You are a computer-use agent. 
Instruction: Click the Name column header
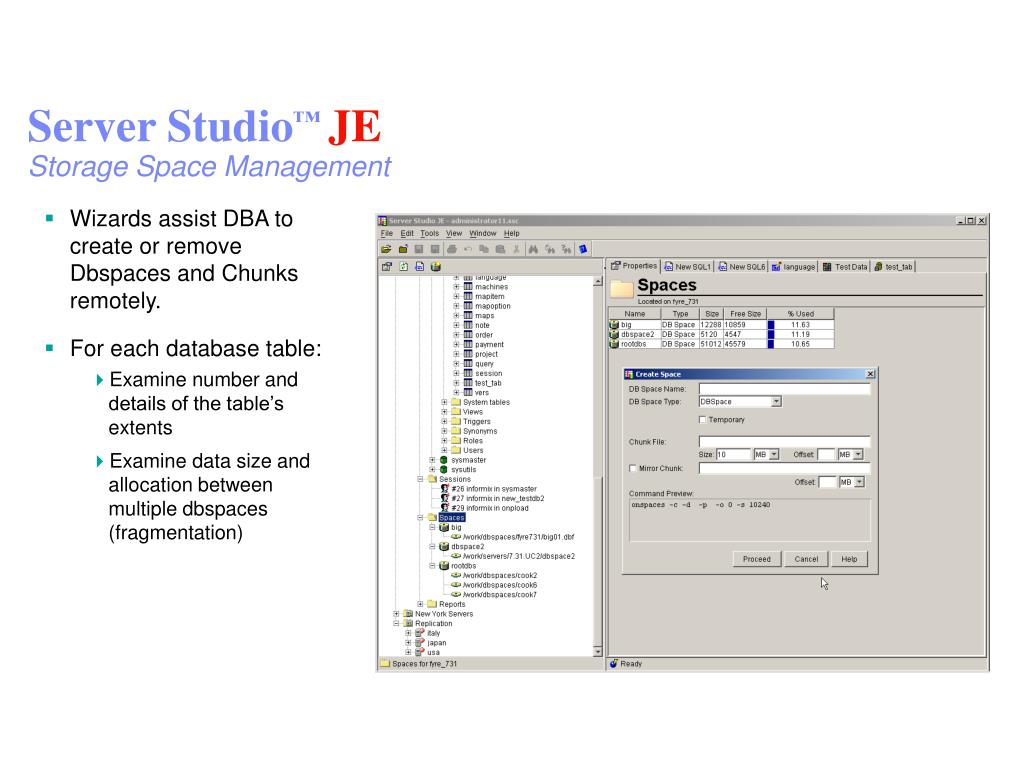coord(634,314)
